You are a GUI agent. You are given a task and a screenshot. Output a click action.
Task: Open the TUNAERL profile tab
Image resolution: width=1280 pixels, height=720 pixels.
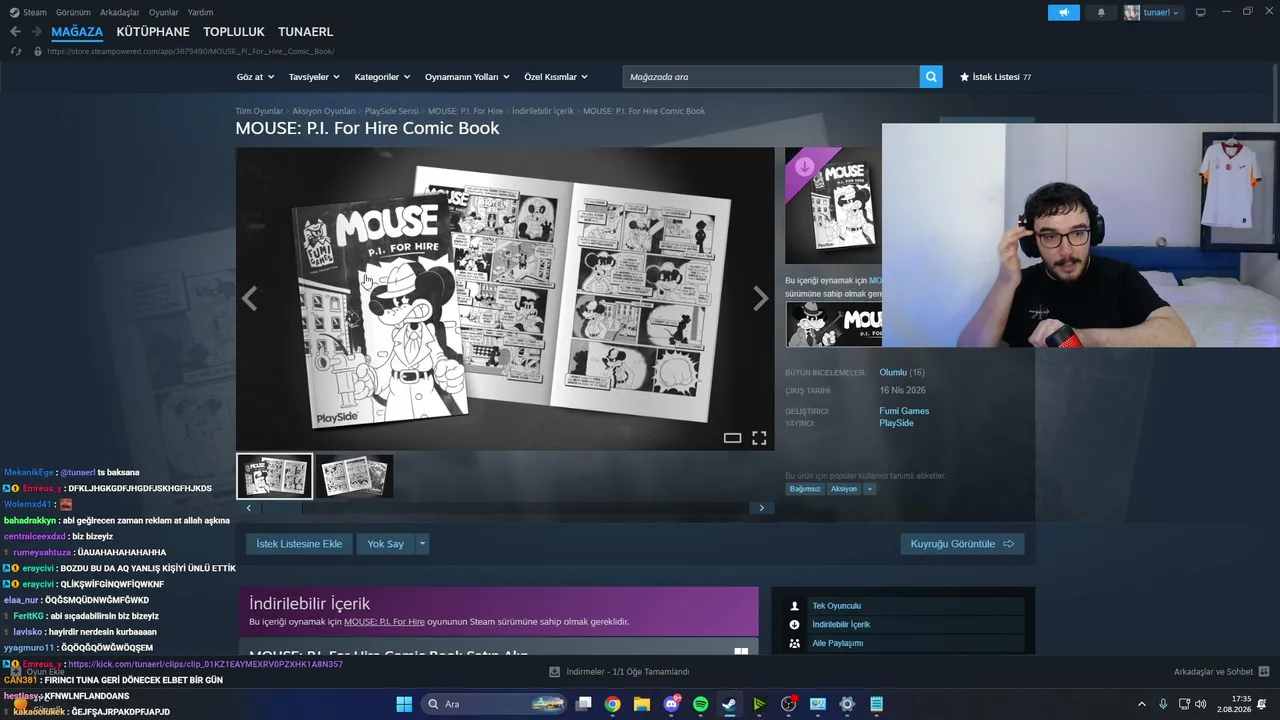(306, 32)
